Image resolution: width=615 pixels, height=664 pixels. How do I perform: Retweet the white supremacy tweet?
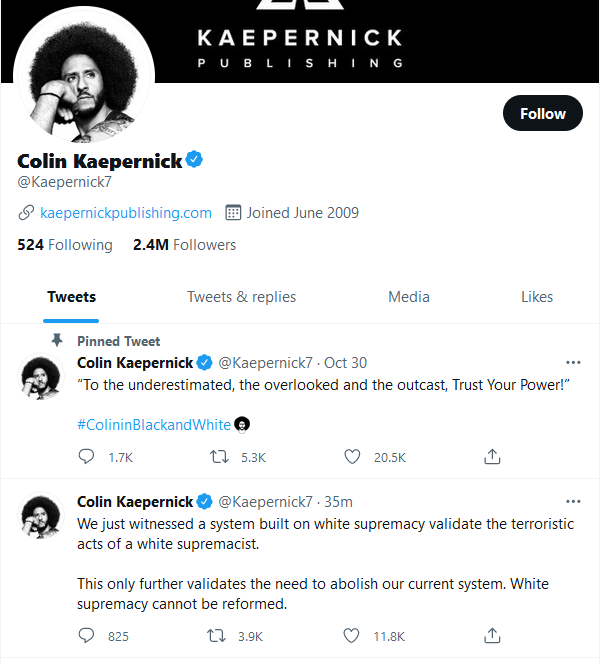(216, 636)
